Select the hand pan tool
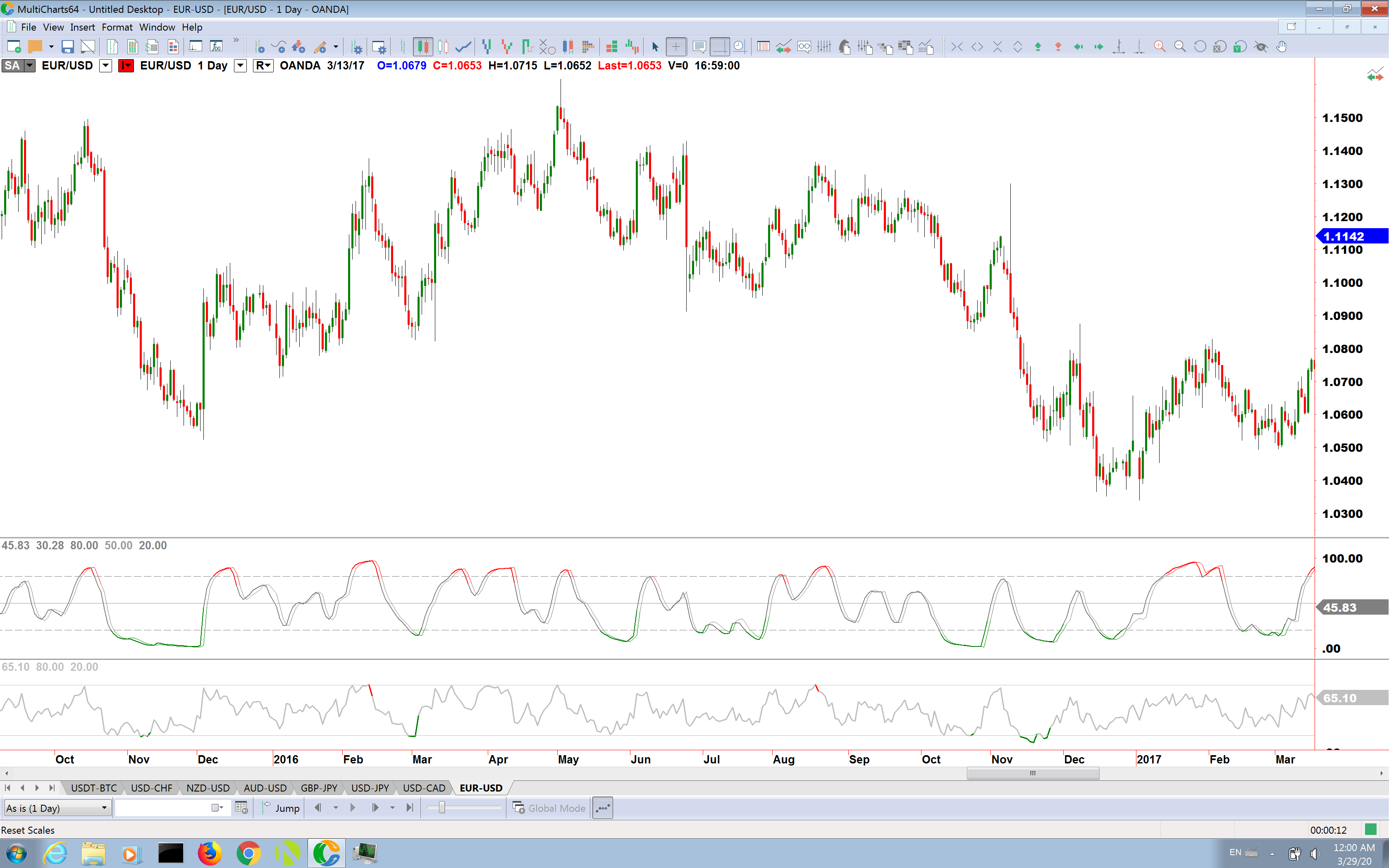This screenshot has height=868, width=1389. (x=1281, y=46)
